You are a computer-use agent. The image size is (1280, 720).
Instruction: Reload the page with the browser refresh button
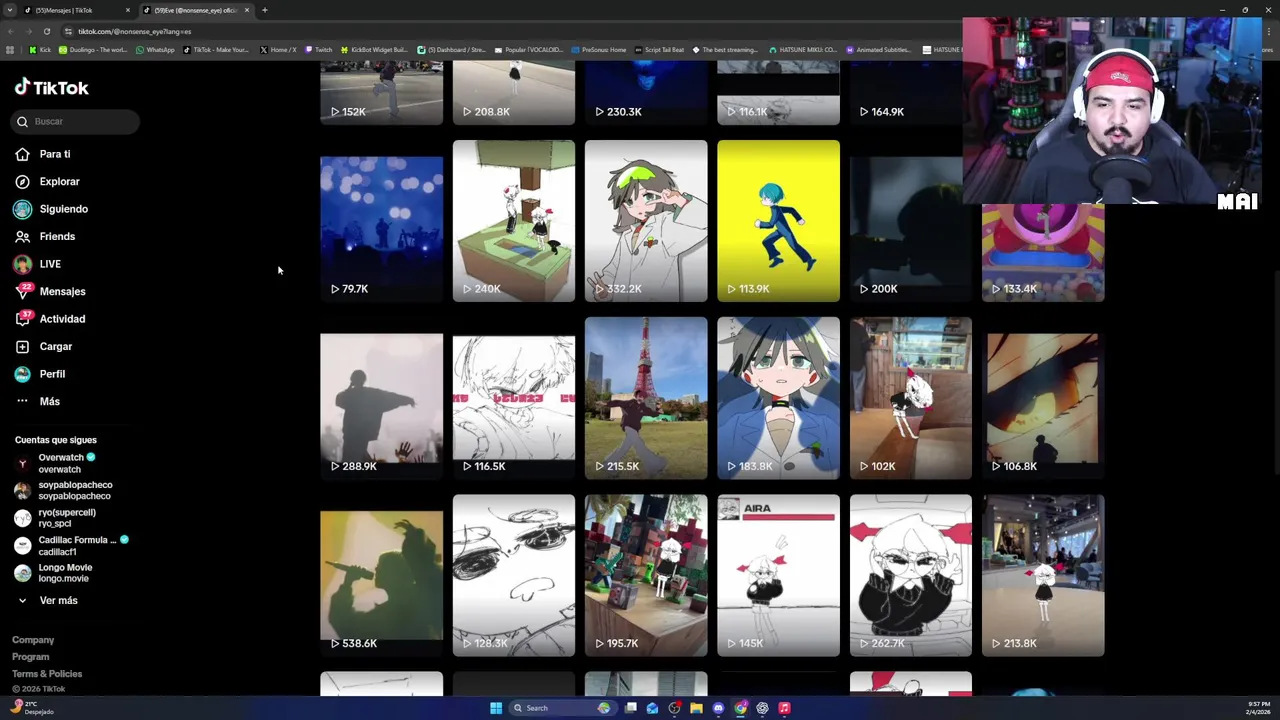[x=46, y=31]
